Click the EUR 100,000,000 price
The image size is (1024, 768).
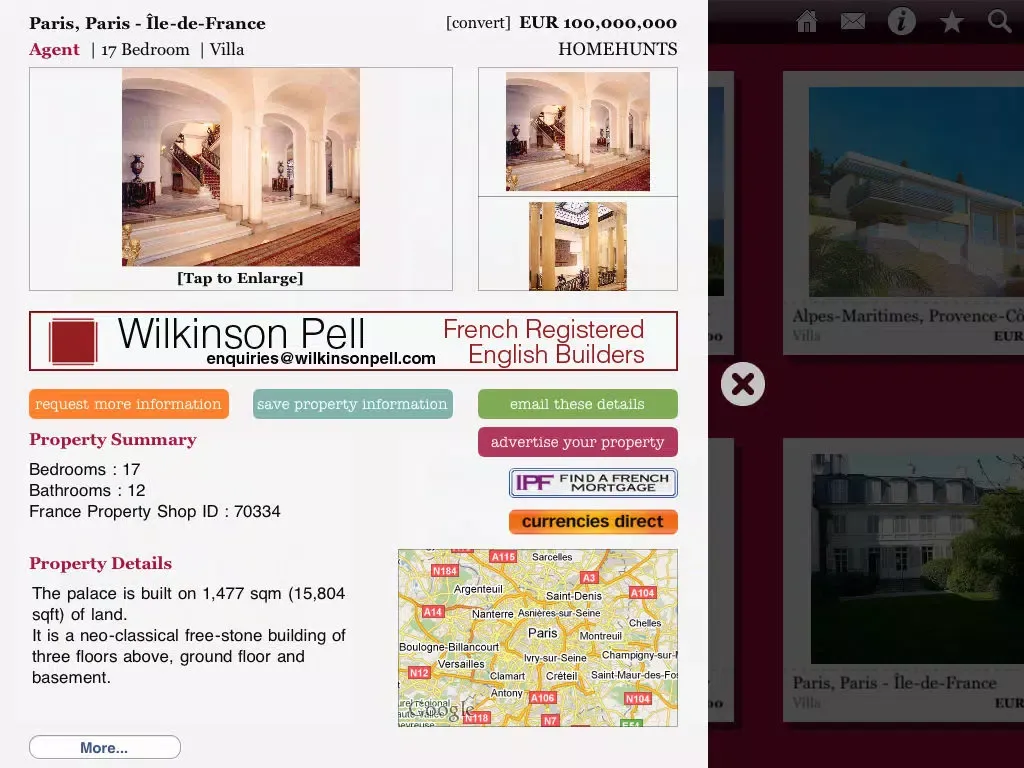(x=598, y=23)
